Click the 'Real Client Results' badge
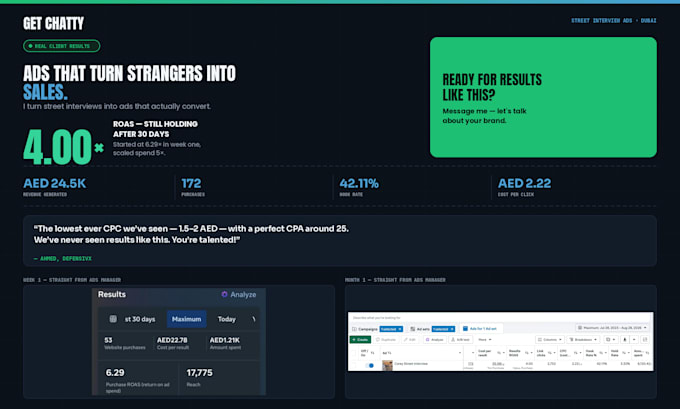Screen dimensions: 680x409 [62, 46]
